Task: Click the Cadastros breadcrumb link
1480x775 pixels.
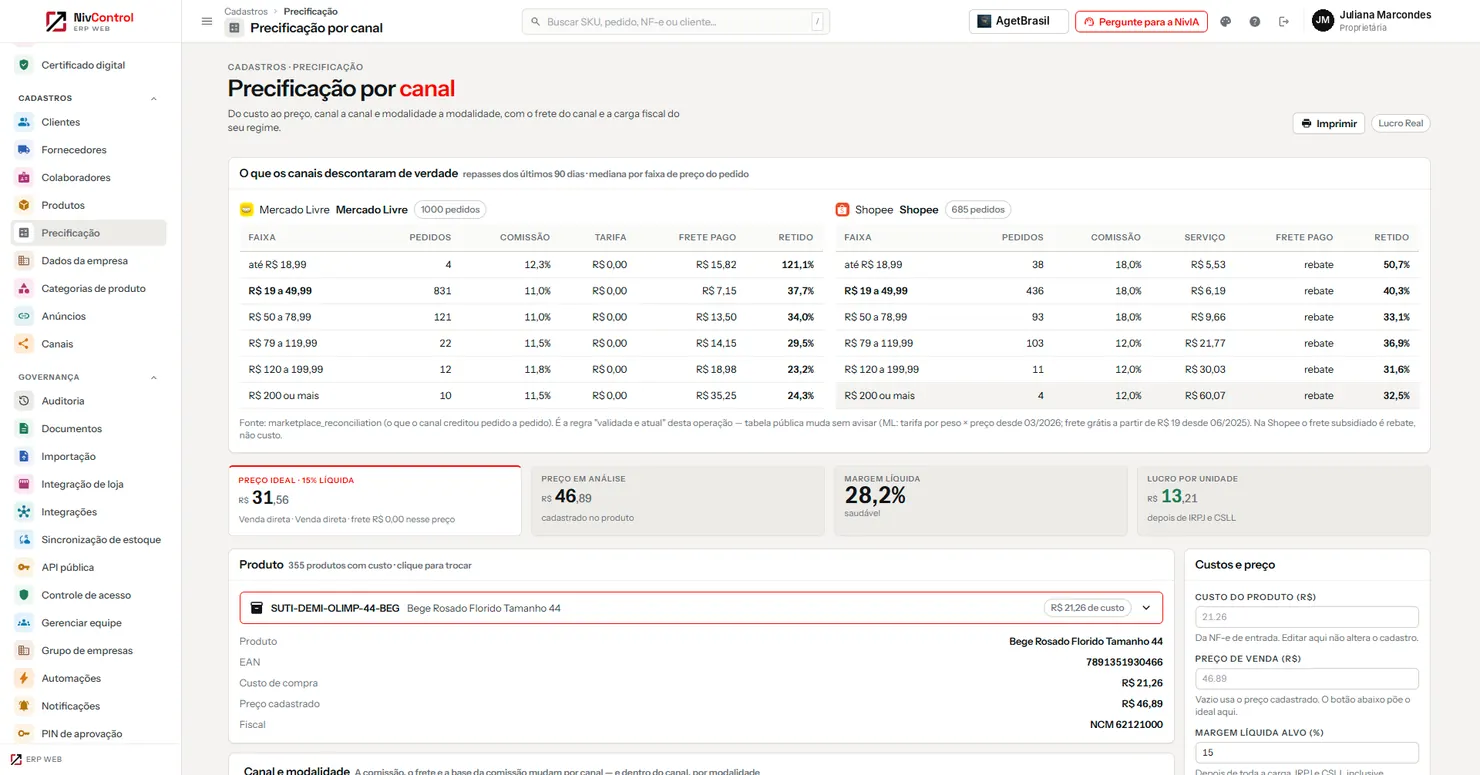Action: click(x=245, y=11)
